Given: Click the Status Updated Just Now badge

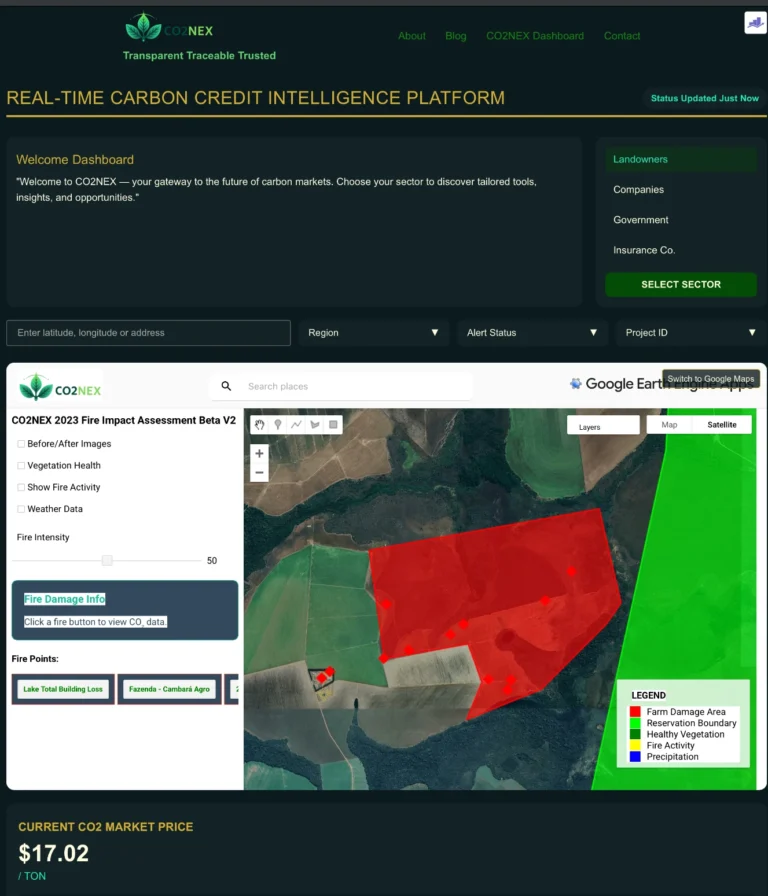Looking at the screenshot, I should [x=705, y=98].
